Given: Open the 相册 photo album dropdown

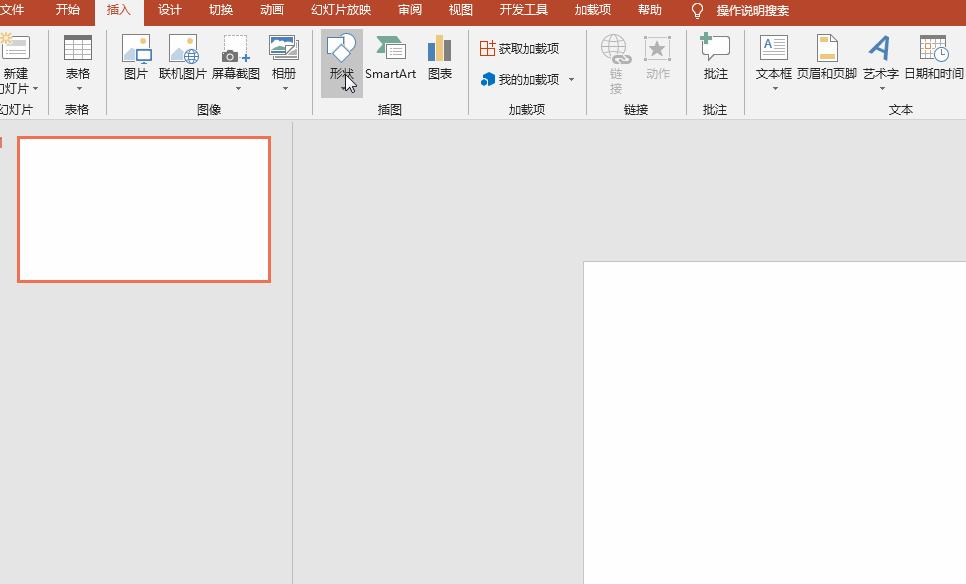Looking at the screenshot, I should [284, 88].
